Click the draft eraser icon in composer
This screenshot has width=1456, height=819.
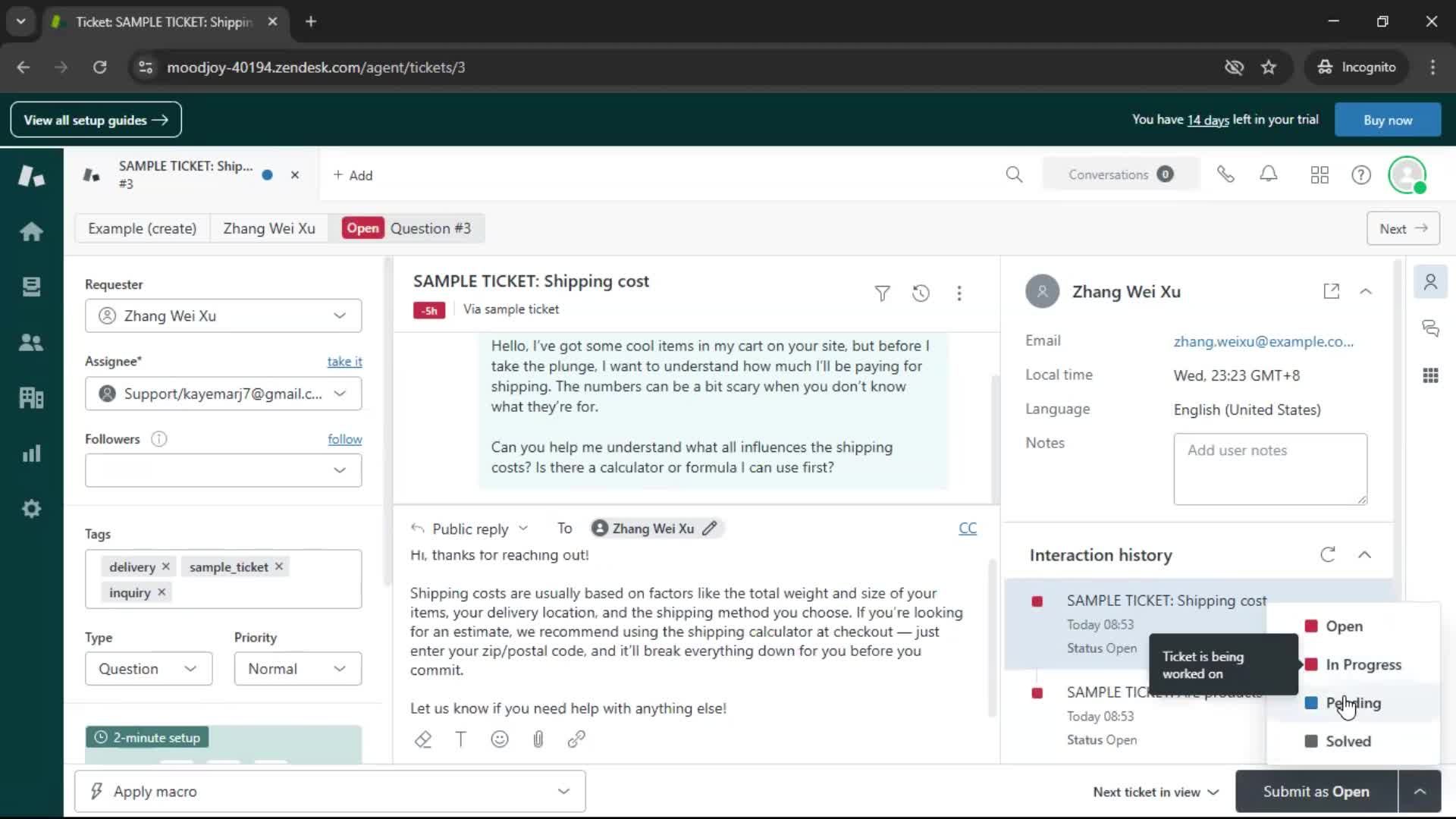pyautogui.click(x=423, y=739)
